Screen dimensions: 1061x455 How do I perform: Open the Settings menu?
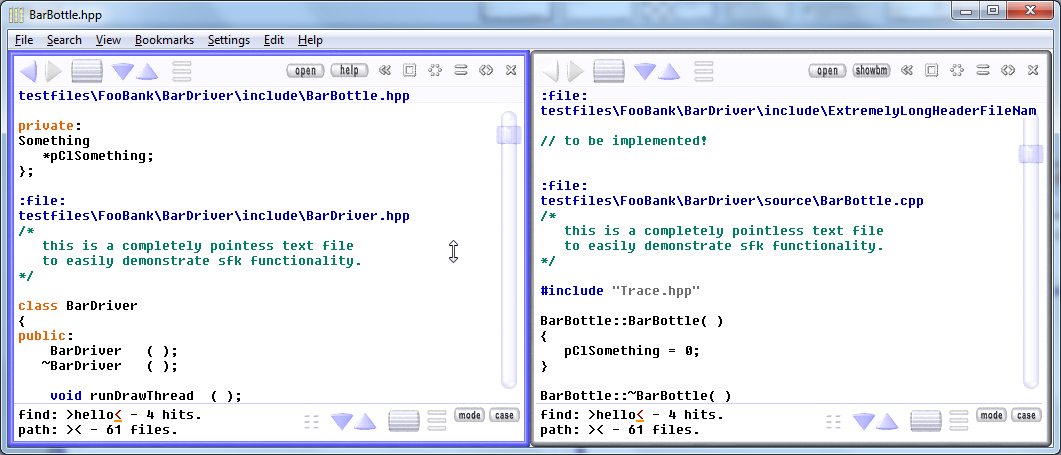(x=229, y=40)
